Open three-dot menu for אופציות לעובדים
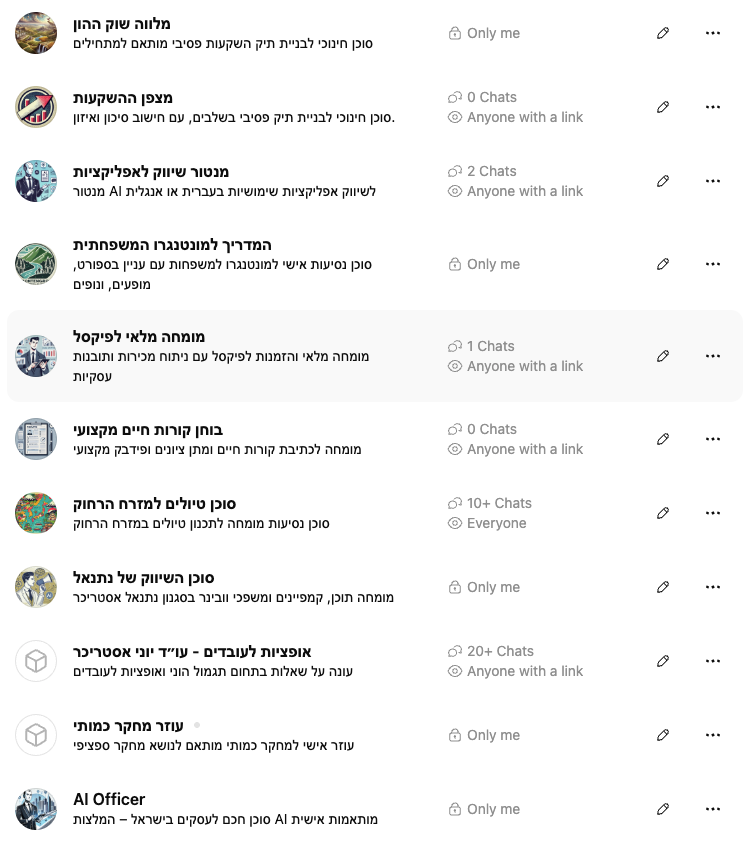This screenshot has height=847, width=750. [x=713, y=661]
